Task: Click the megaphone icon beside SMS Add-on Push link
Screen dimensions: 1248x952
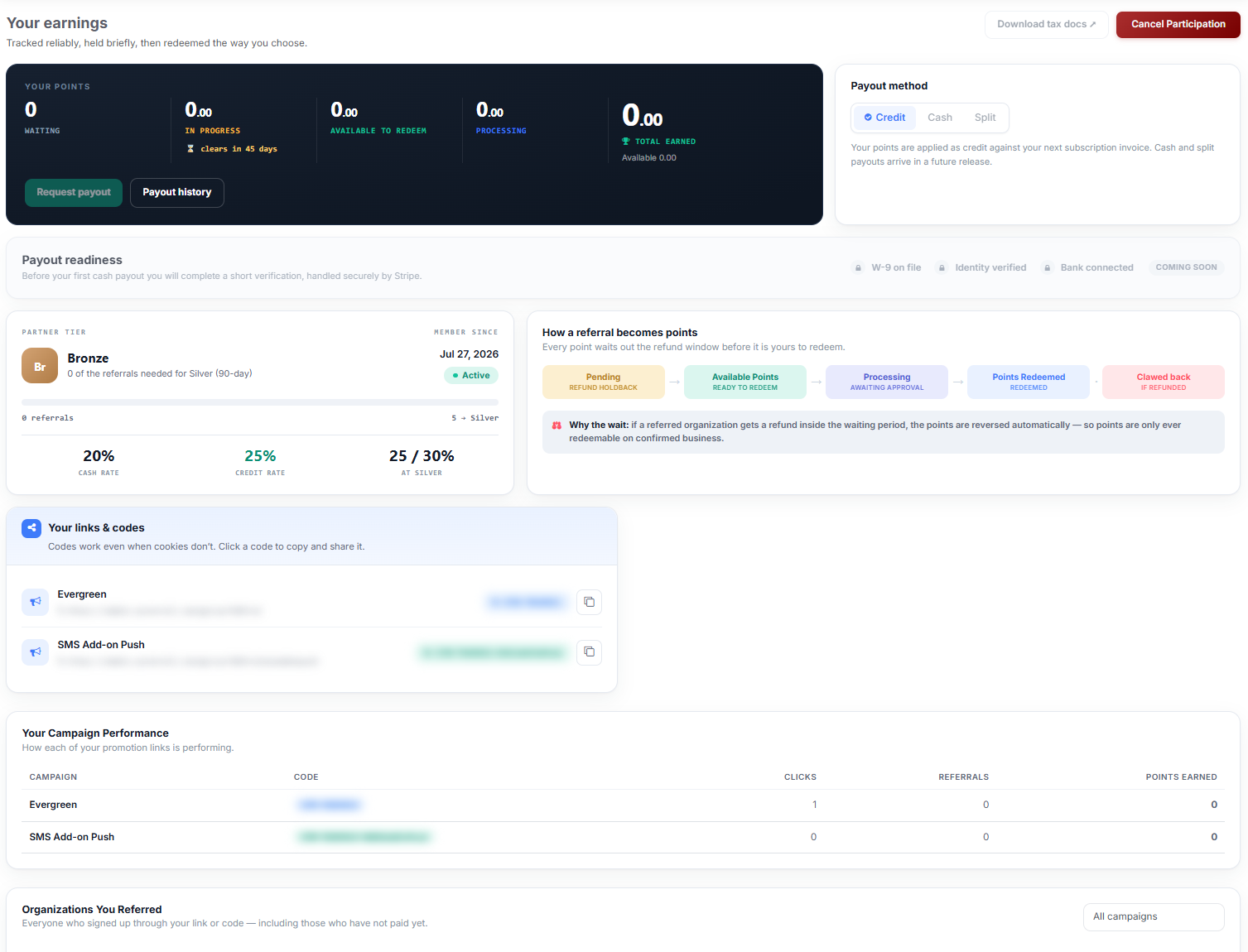Action: pos(35,652)
